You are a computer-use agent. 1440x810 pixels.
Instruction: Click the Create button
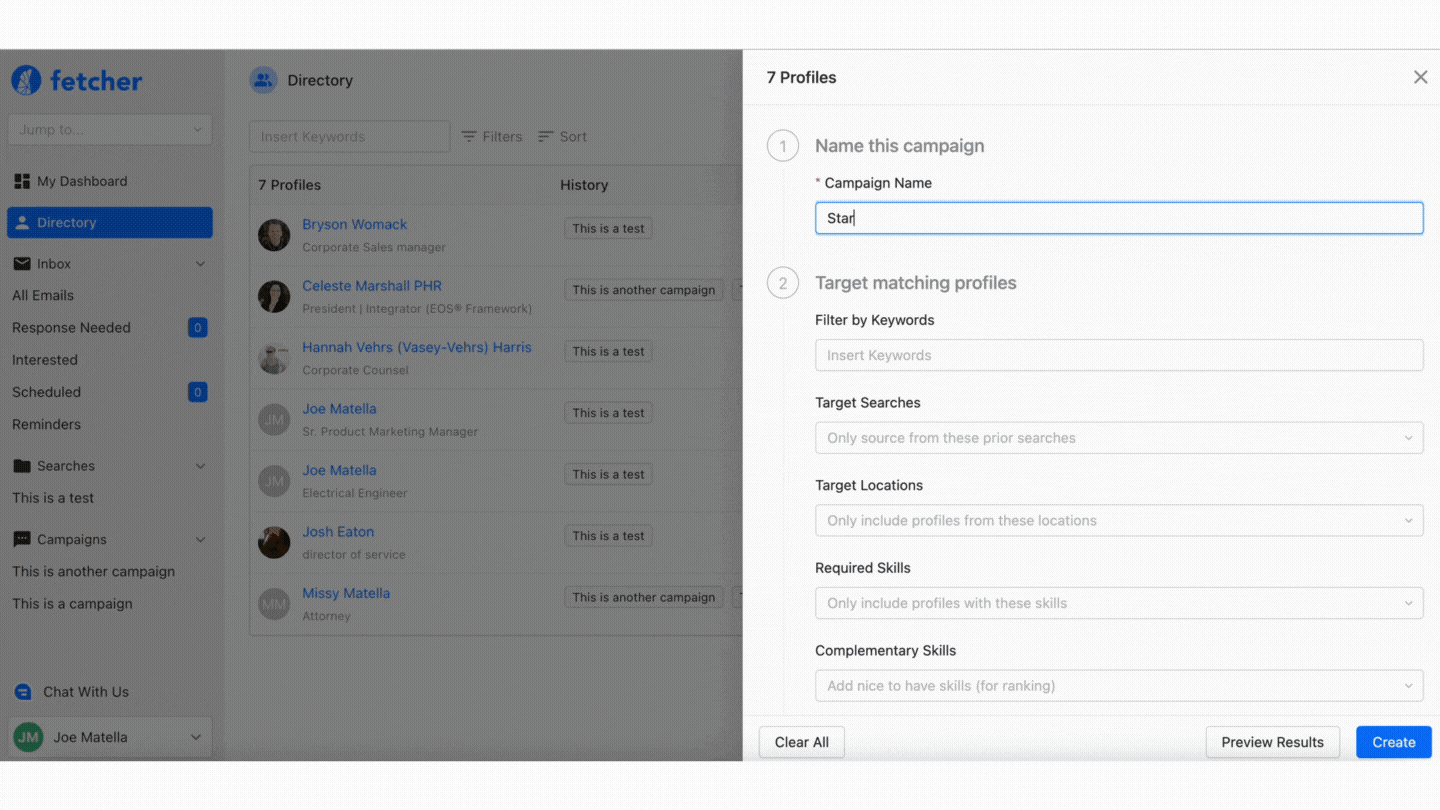(1394, 742)
